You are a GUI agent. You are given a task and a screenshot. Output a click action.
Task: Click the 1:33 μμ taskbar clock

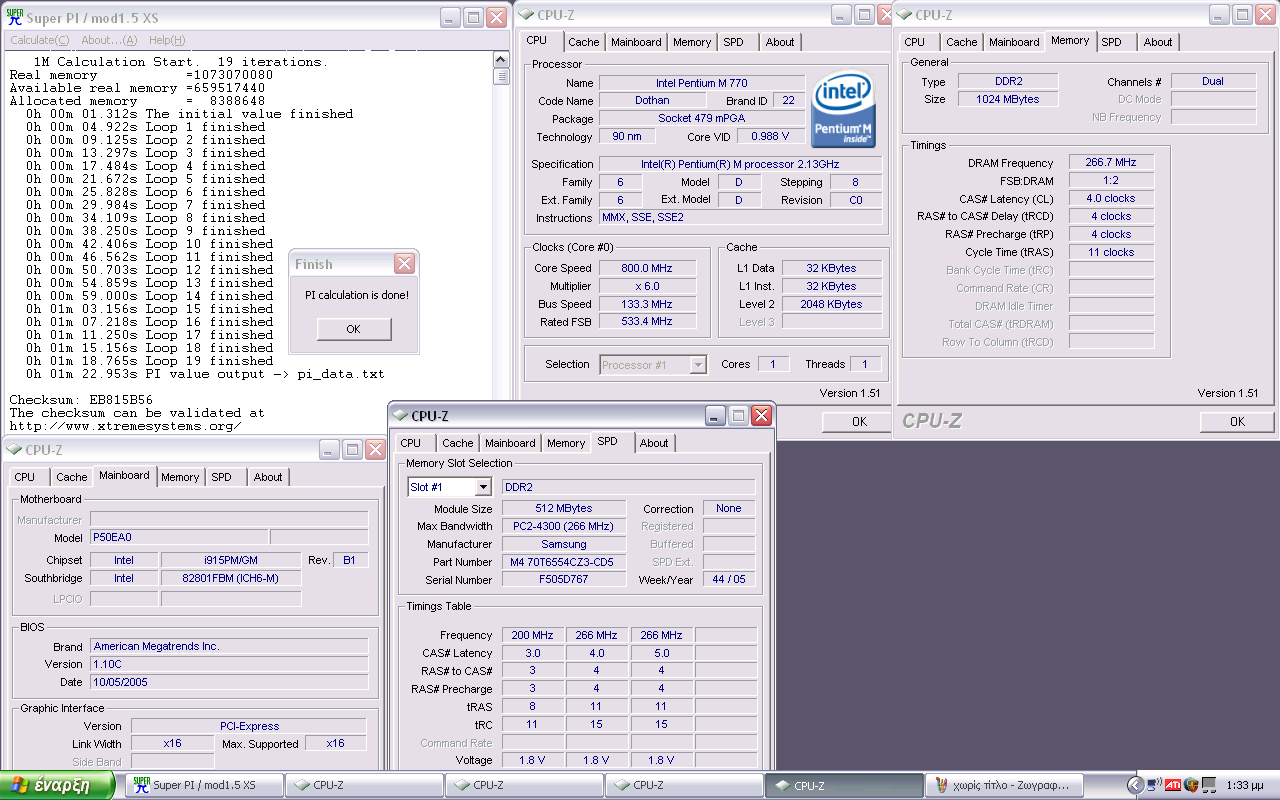(1244, 785)
